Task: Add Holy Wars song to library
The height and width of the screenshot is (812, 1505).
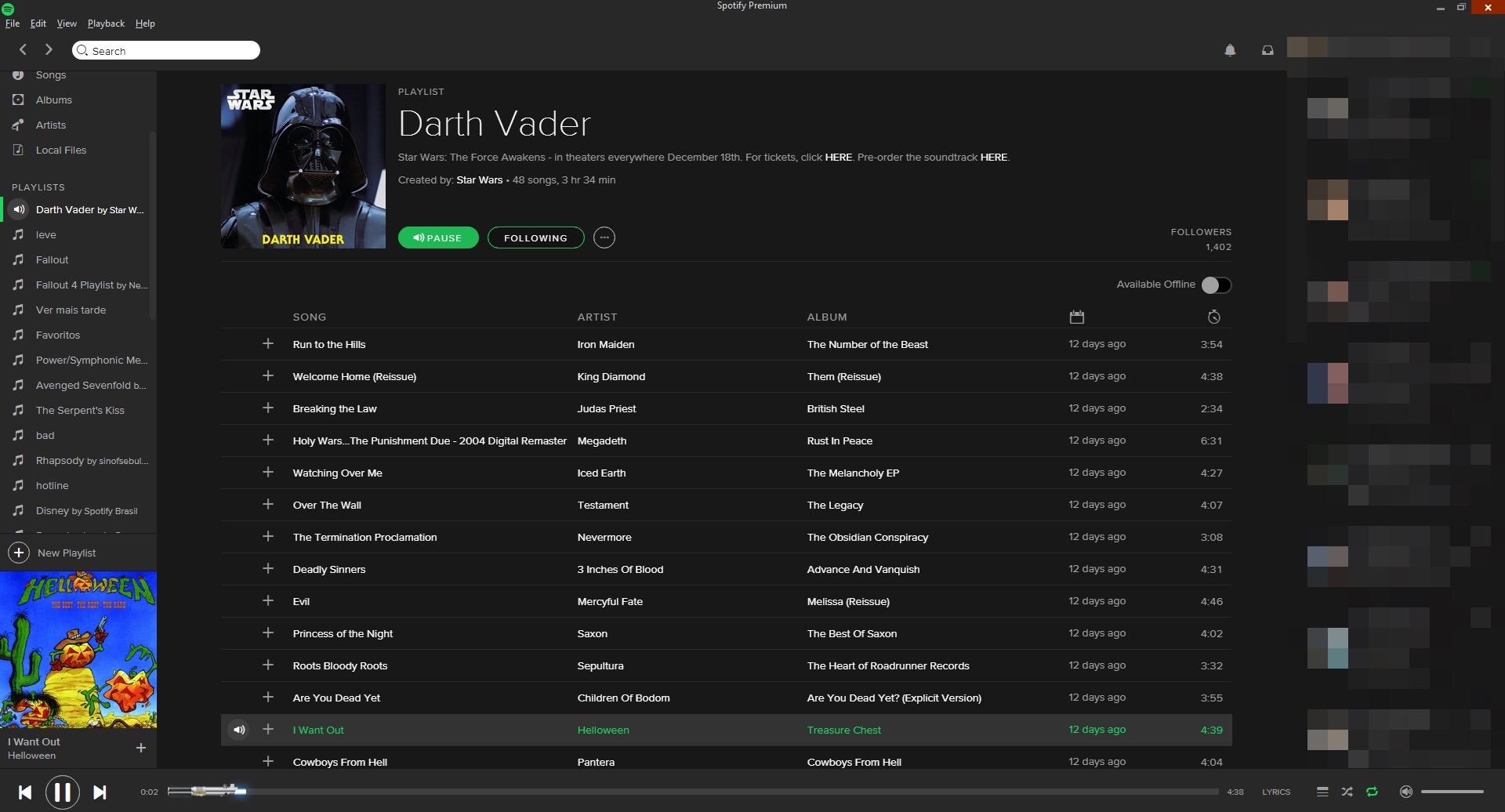Action: point(268,440)
